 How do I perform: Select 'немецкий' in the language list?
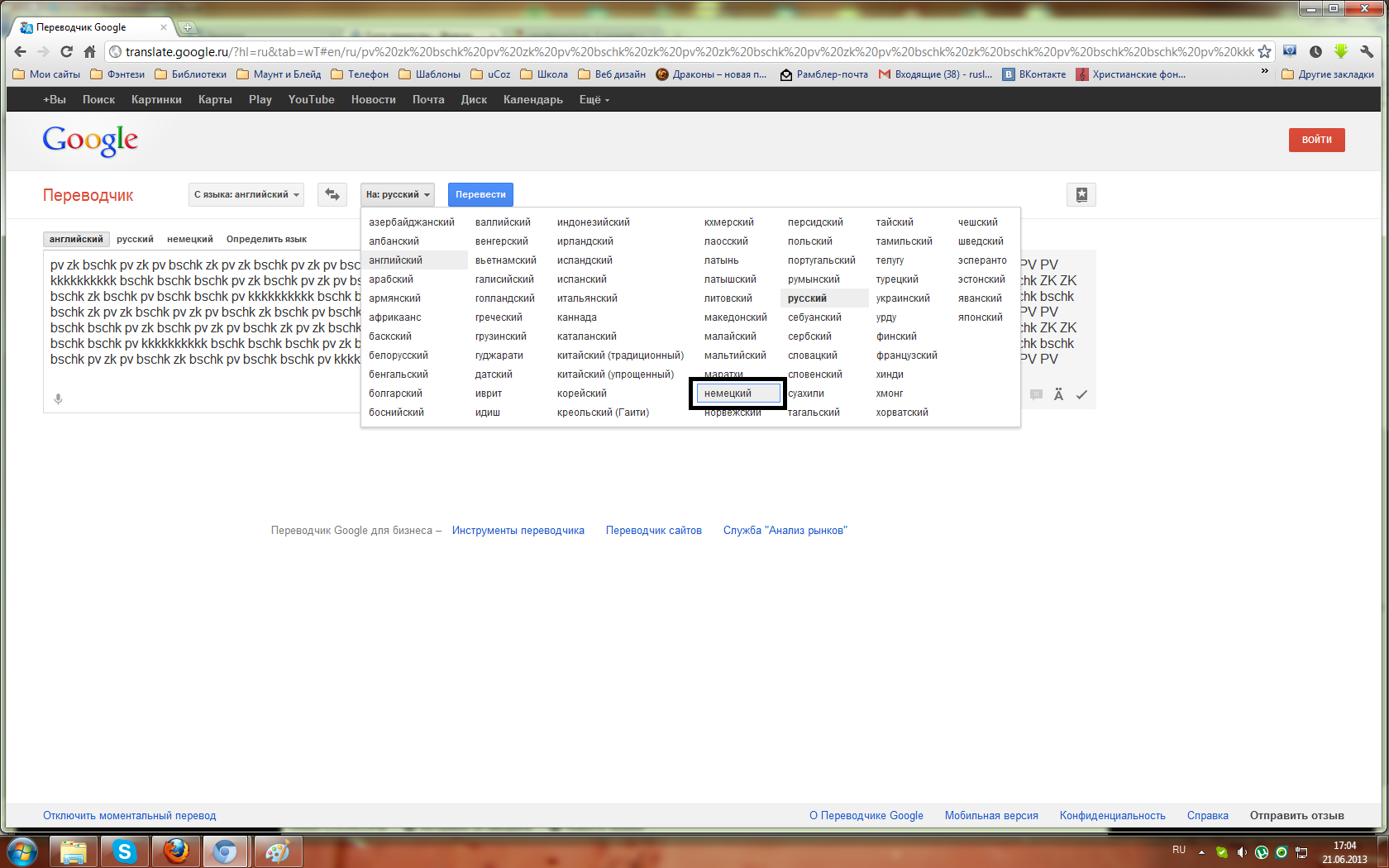(737, 393)
